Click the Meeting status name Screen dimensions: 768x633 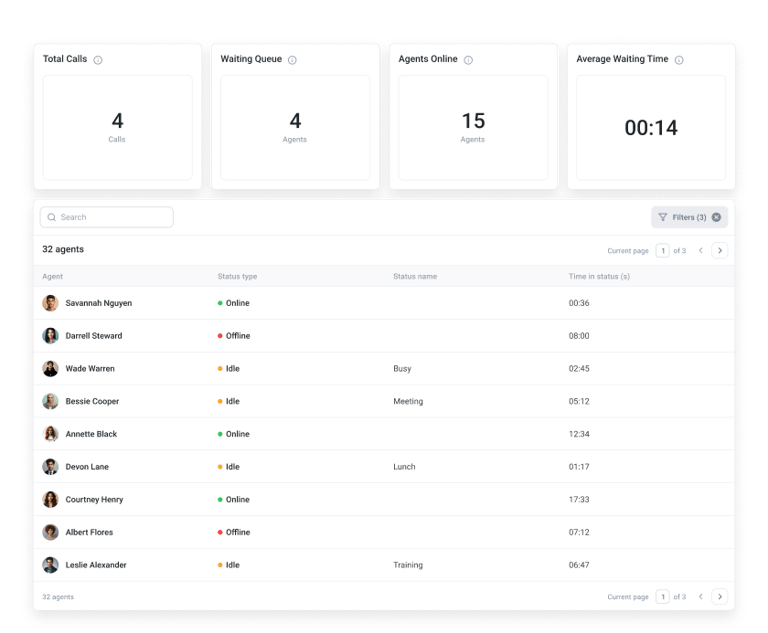408,401
